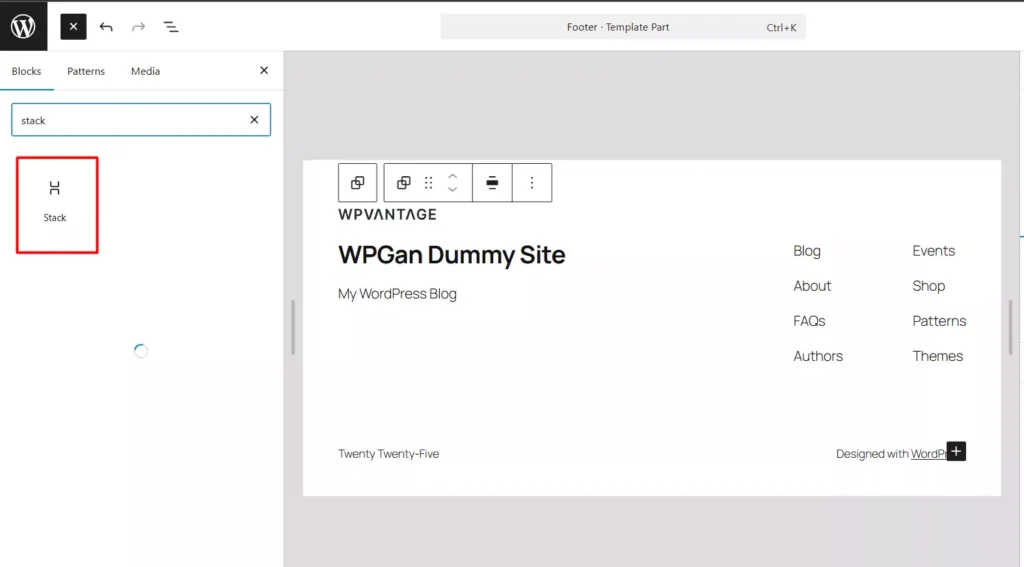Select the parent block button in toolbar
1024x567 pixels.
357,183
